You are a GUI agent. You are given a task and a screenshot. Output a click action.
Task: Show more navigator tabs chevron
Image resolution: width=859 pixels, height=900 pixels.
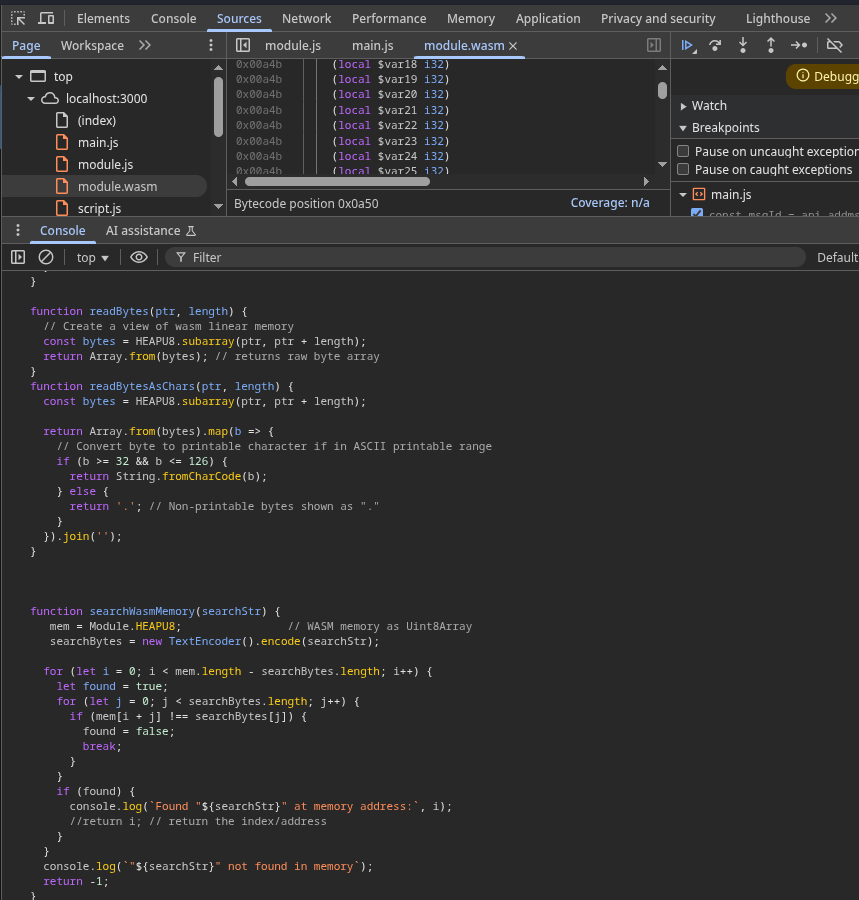click(x=145, y=45)
